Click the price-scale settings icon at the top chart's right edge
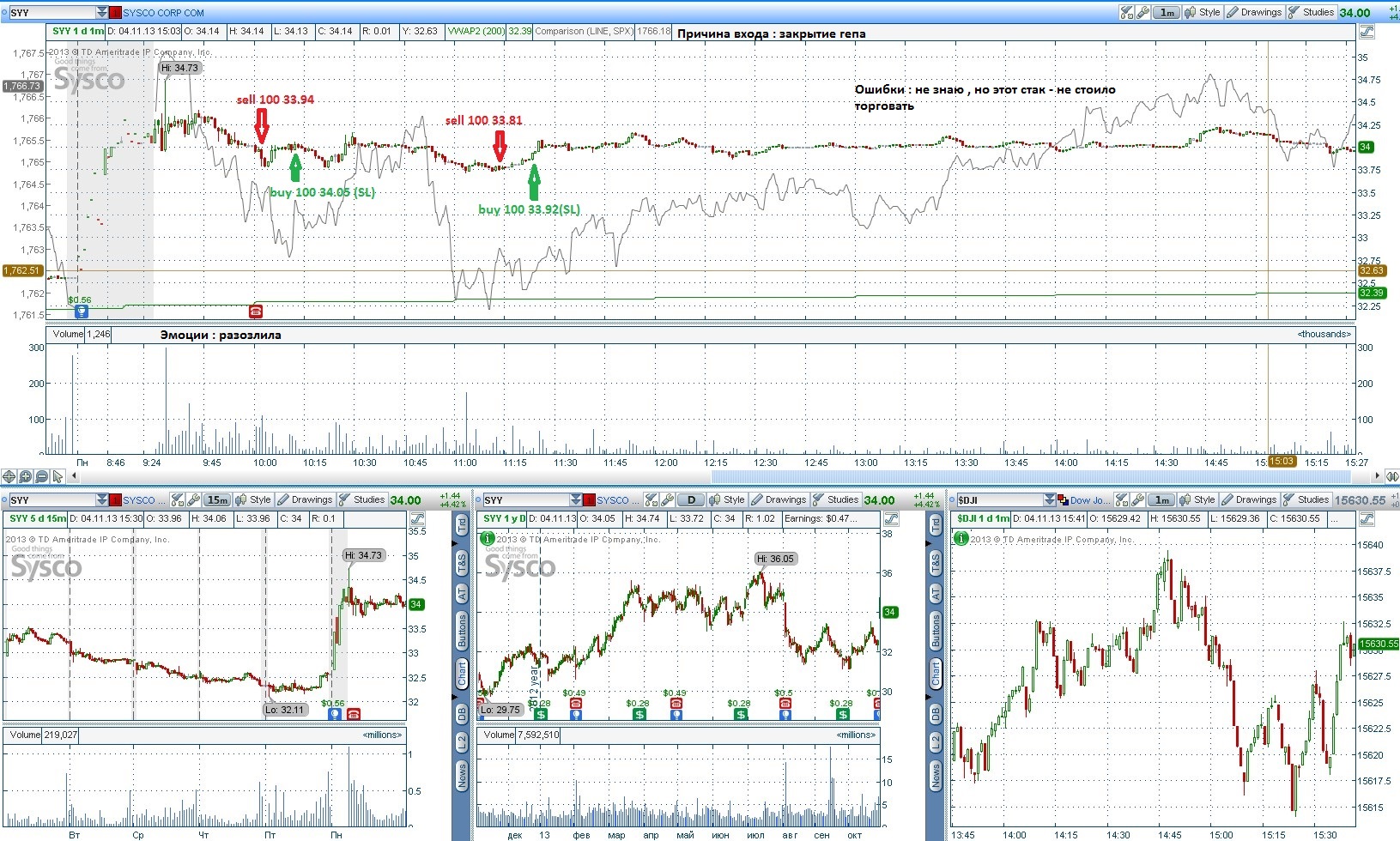The image size is (1400, 841). pos(1367,32)
